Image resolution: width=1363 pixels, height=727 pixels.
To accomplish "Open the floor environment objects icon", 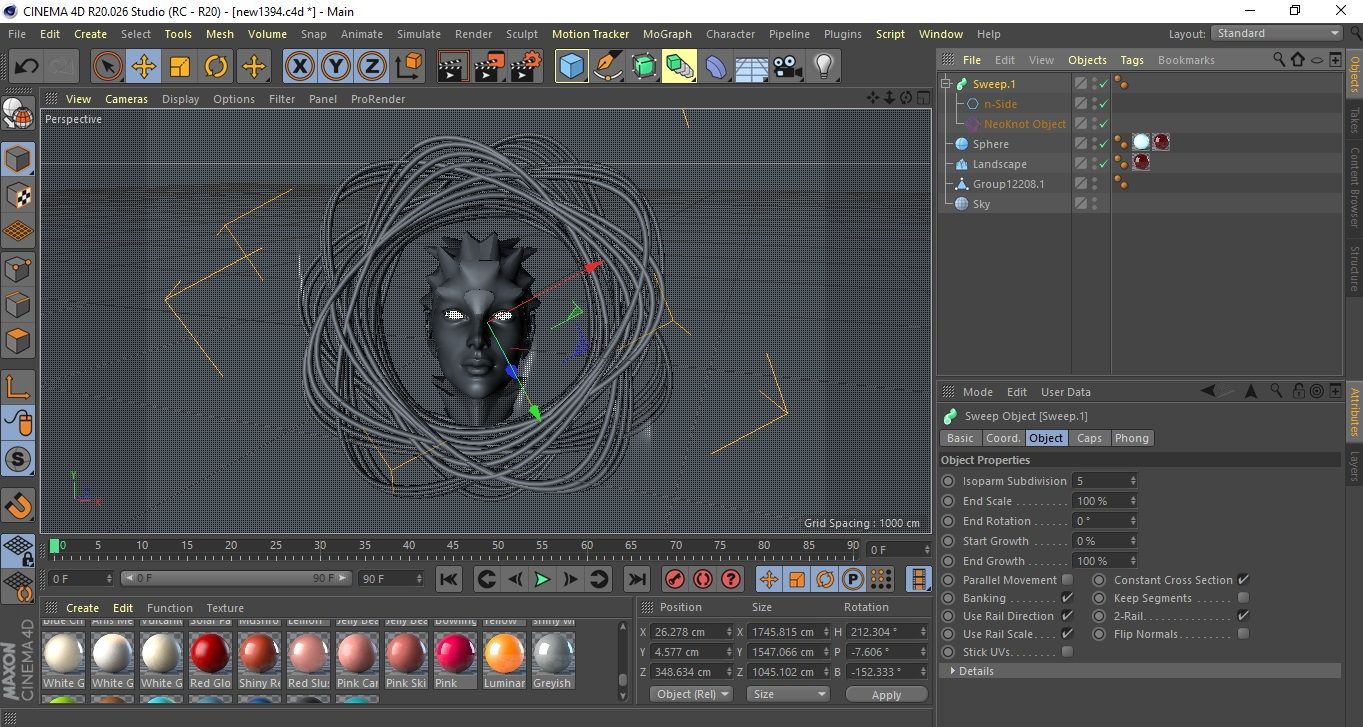I will click(x=751, y=67).
